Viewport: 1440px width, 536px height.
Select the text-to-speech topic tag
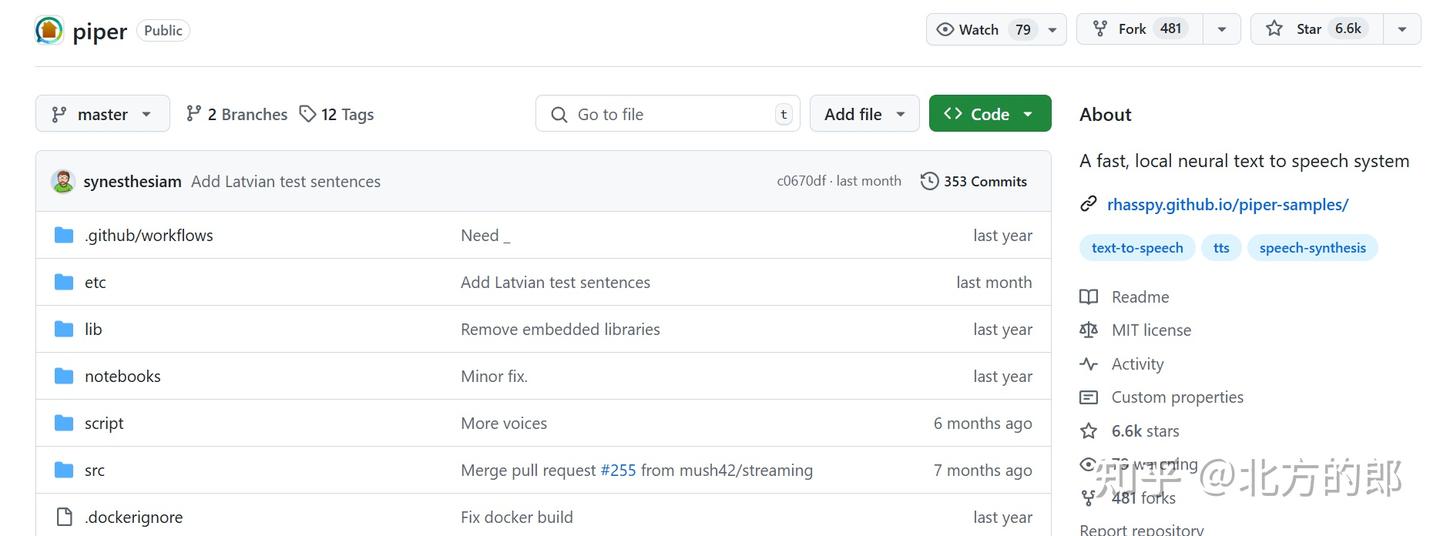coord(1137,248)
